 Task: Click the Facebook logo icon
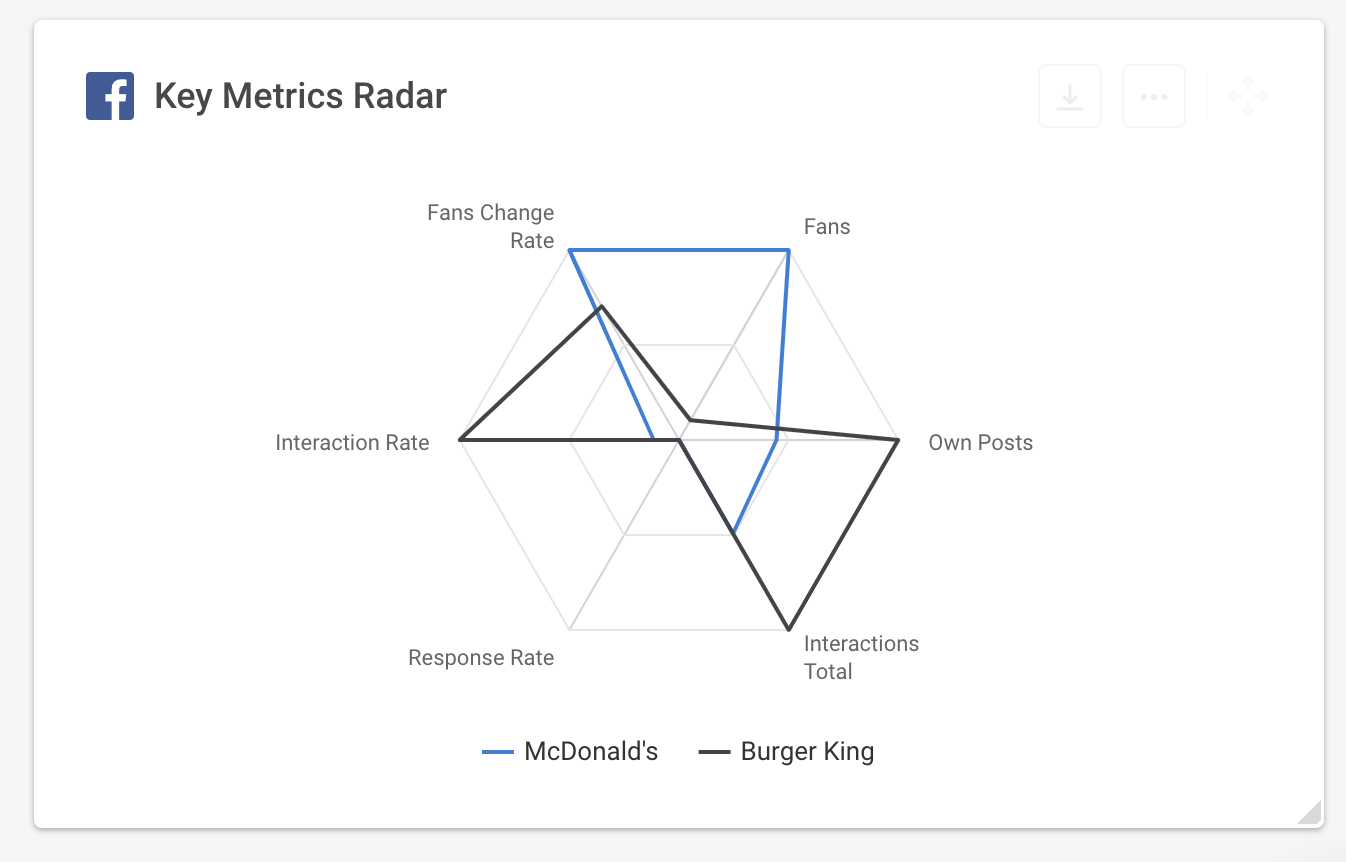tap(110, 97)
